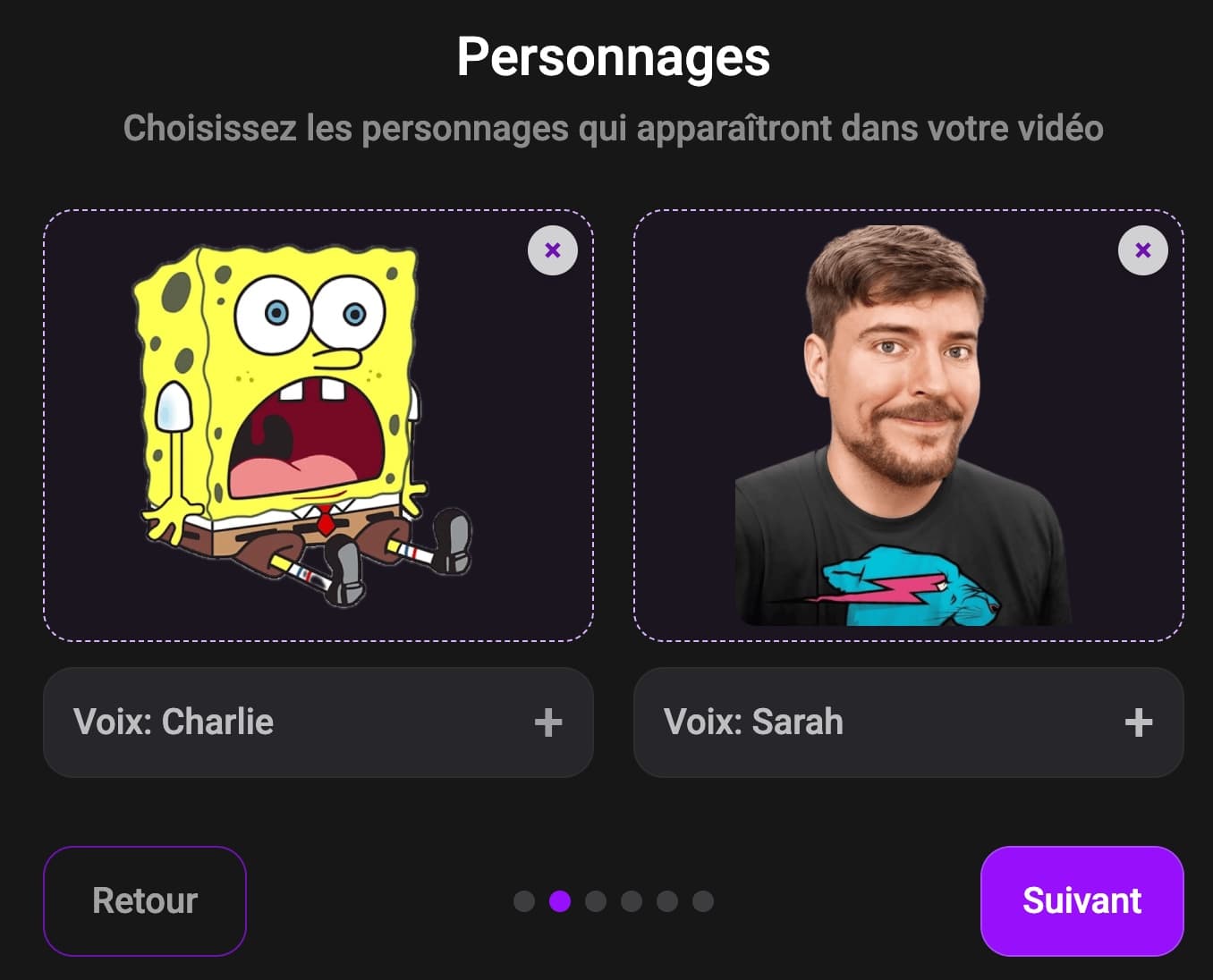Click the plus icon beside Voix: Charlie

pos(548,722)
